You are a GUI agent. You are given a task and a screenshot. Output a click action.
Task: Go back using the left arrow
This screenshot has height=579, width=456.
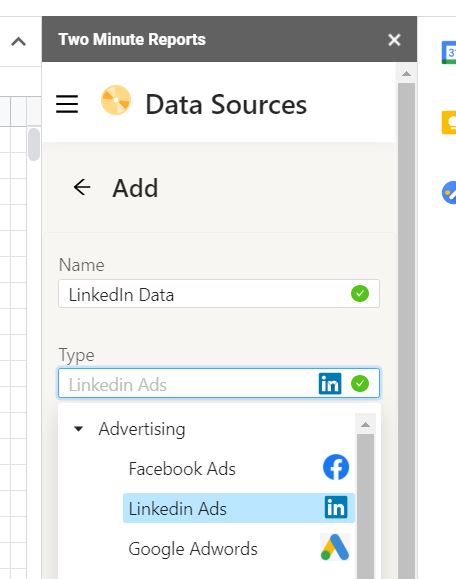click(82, 187)
